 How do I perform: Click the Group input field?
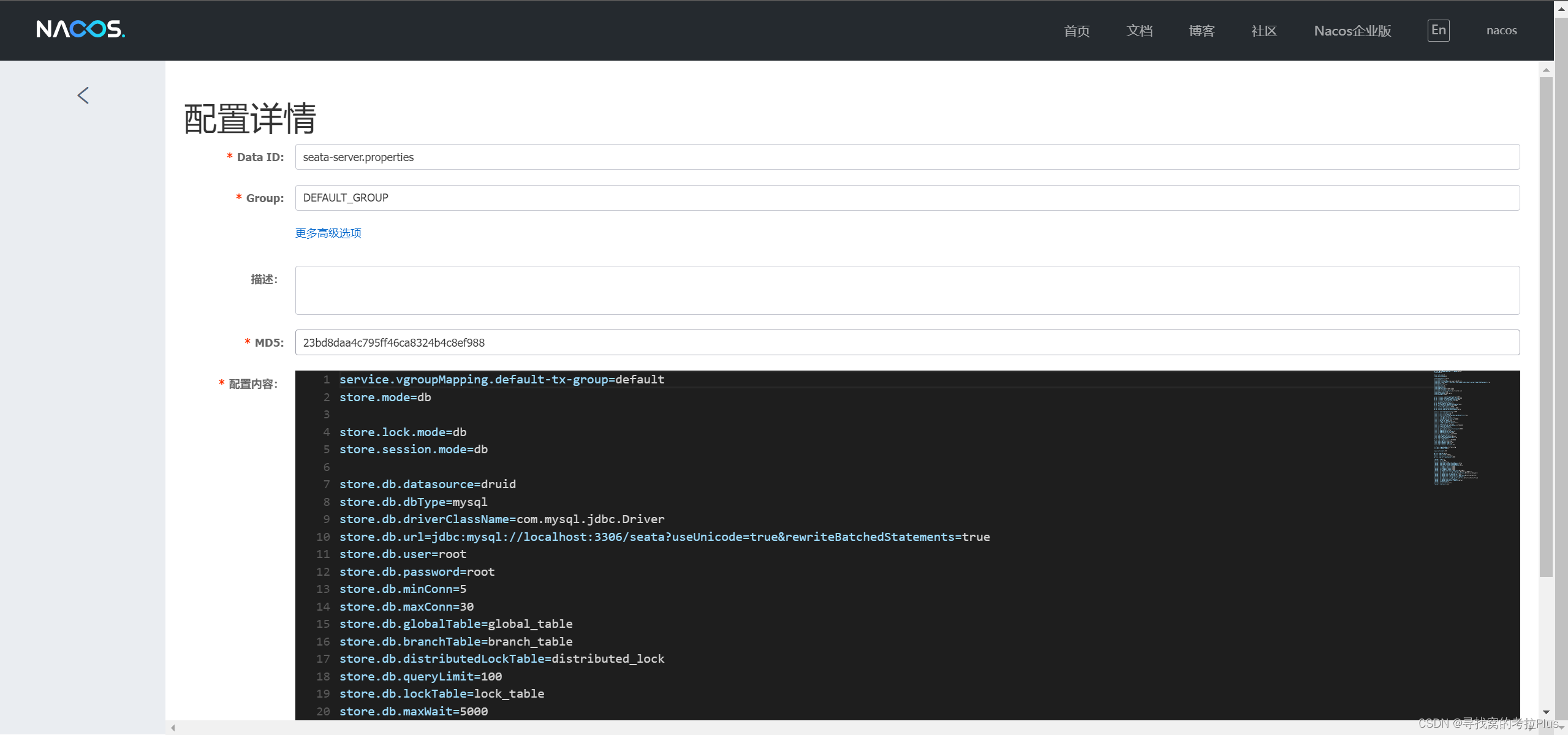(x=907, y=198)
